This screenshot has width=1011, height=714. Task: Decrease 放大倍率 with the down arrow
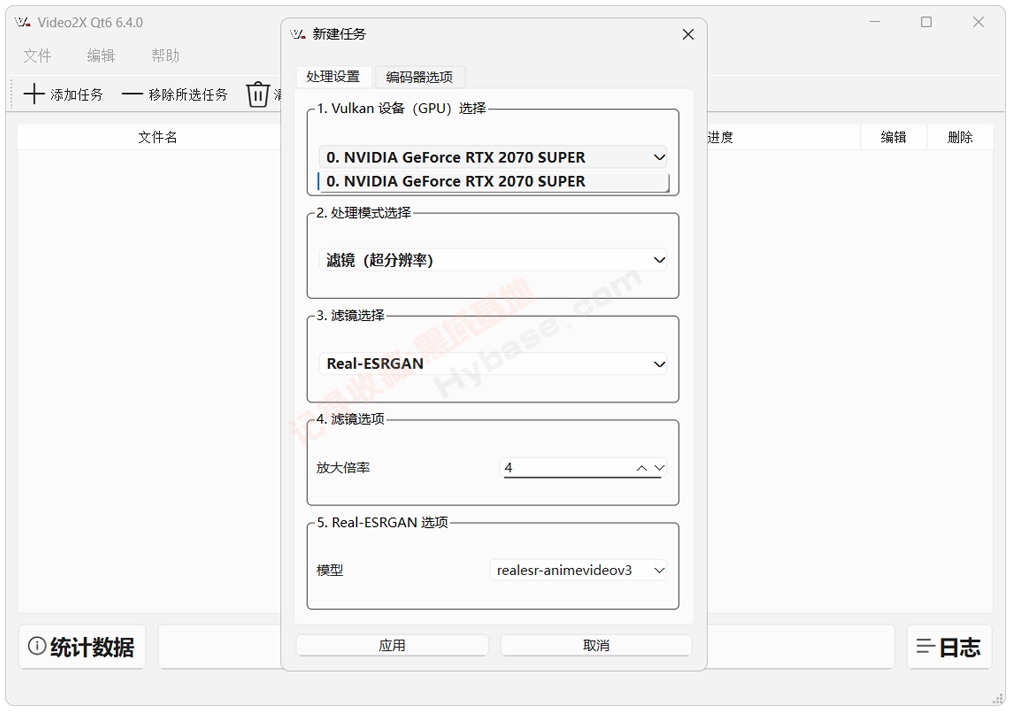659,468
